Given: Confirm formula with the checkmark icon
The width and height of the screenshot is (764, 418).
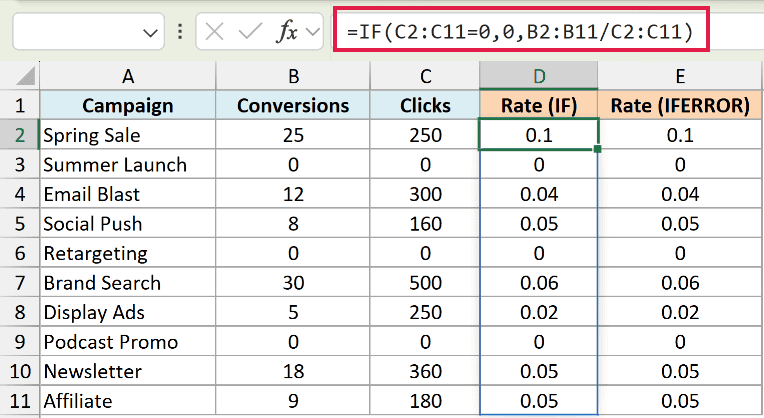Looking at the screenshot, I should [250, 32].
